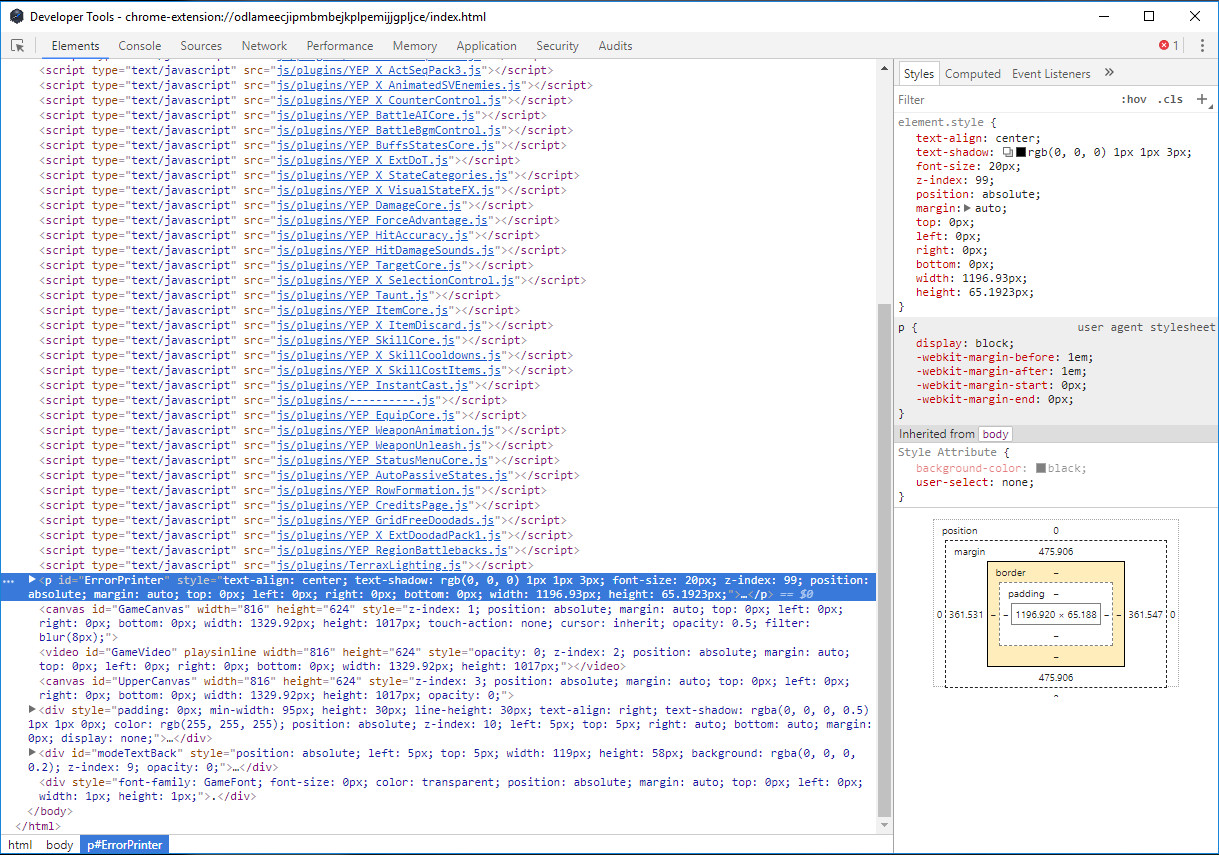Switch to the Elements tab
The image size is (1219, 855).
coord(75,46)
